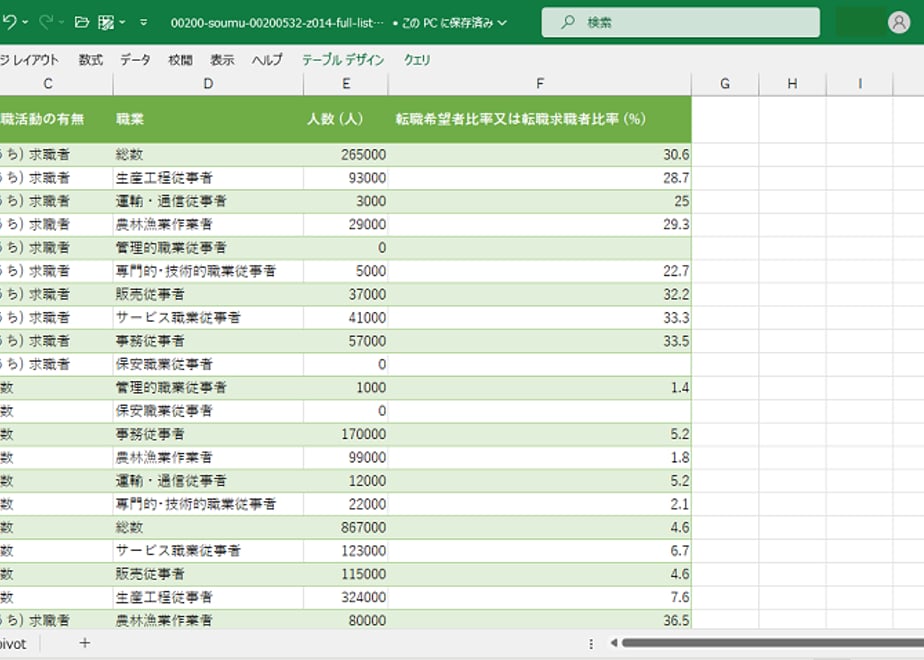Select the cell with value 22.7
The height and width of the screenshot is (660, 924).
540,271
